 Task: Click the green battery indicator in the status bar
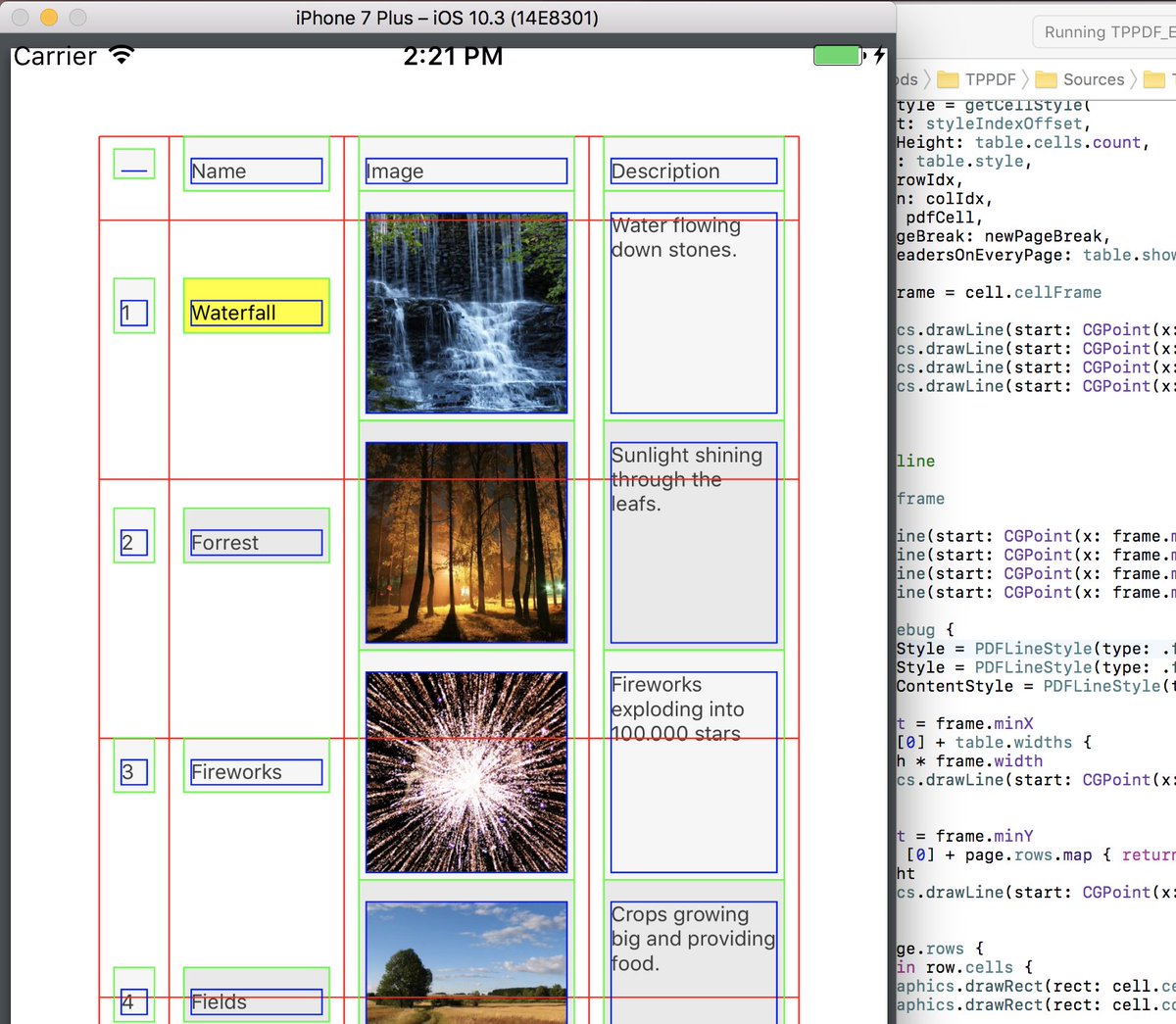[x=837, y=56]
